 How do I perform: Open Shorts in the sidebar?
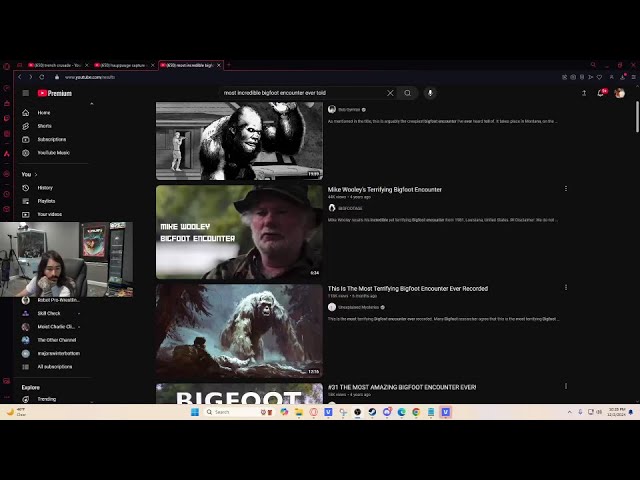(44, 126)
